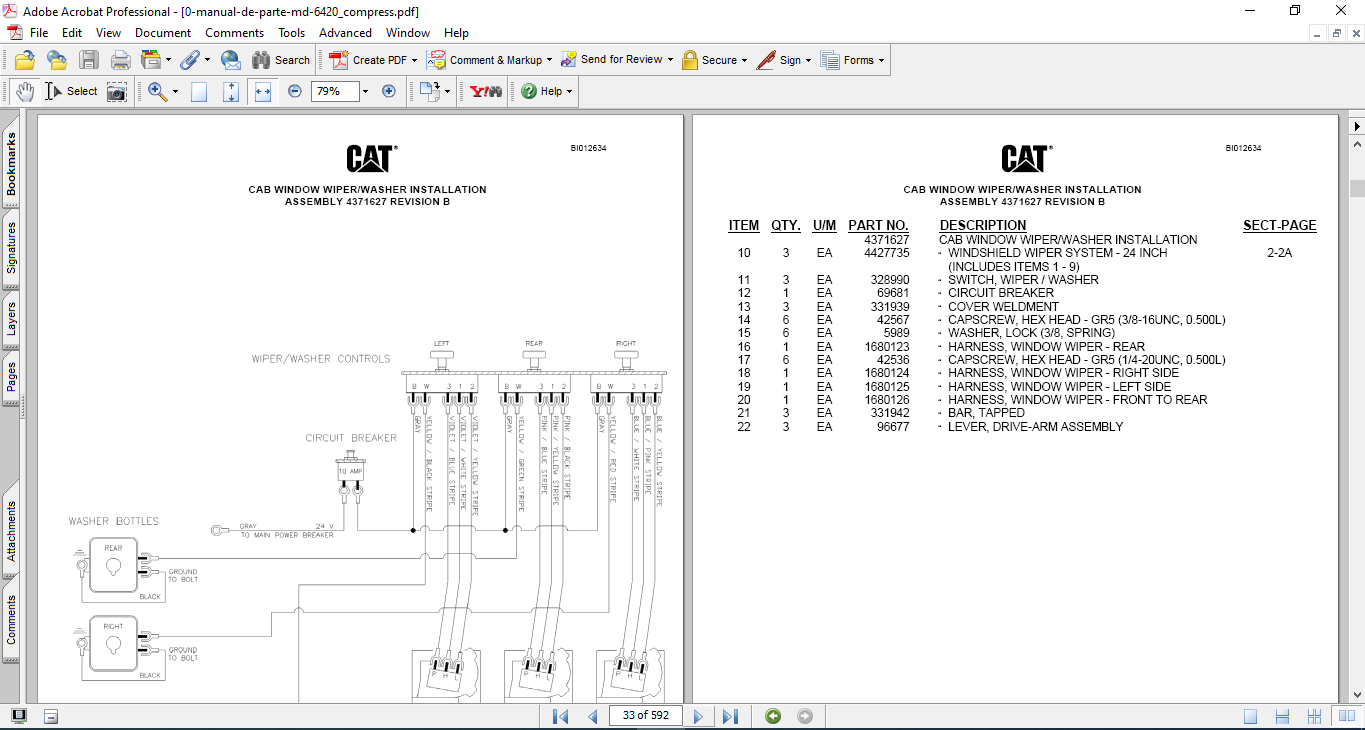The width and height of the screenshot is (1365, 730).
Task: Click the Save disk icon
Action: click(x=89, y=60)
